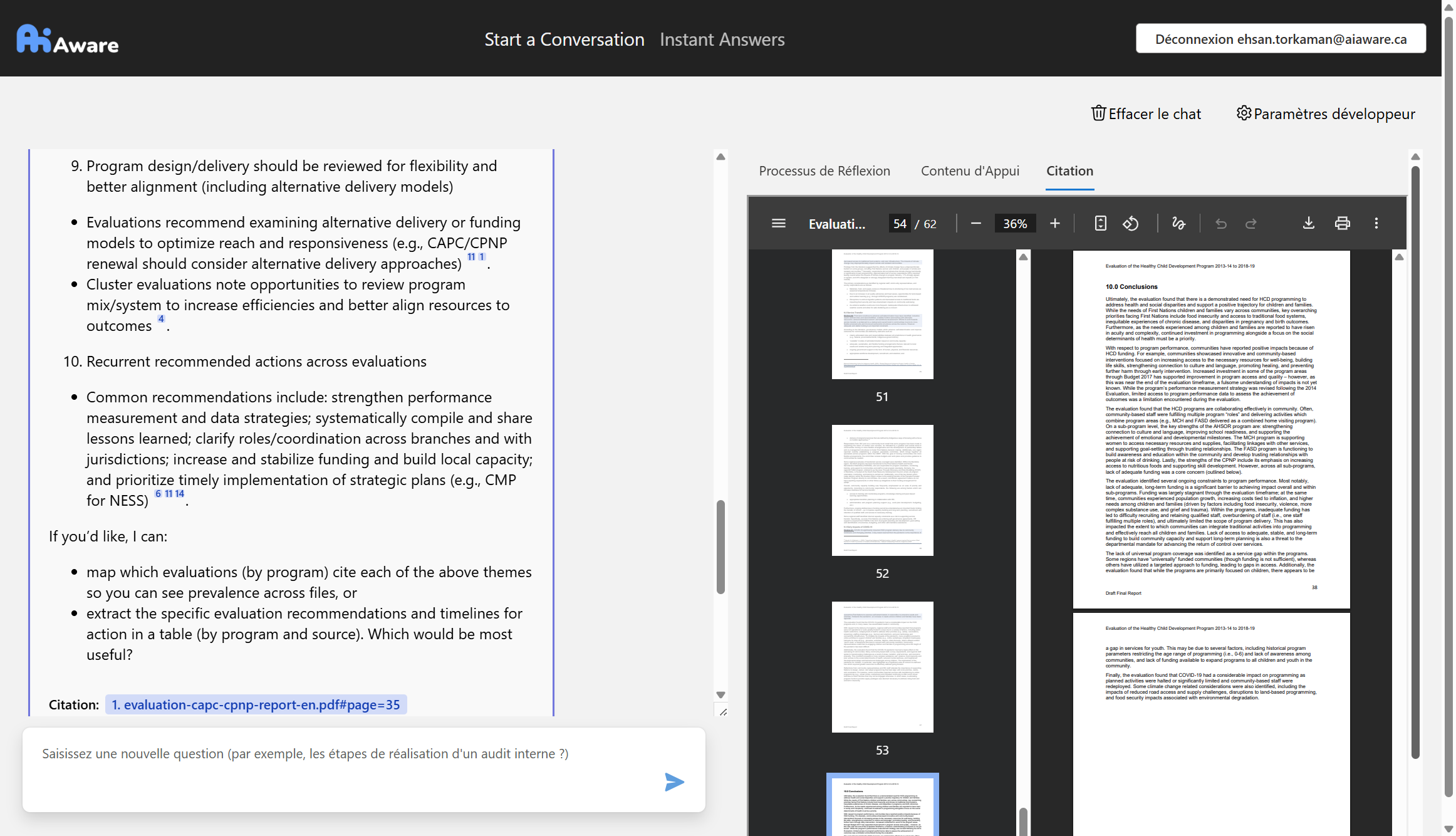Switch to Processus de Réflexion tab
This screenshot has width=1456, height=836.
click(x=824, y=171)
